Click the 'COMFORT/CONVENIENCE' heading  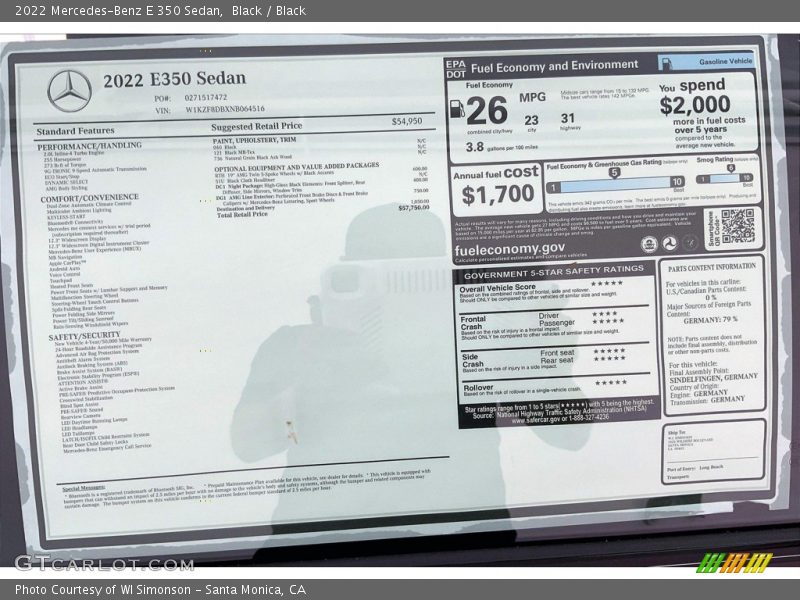89,198
